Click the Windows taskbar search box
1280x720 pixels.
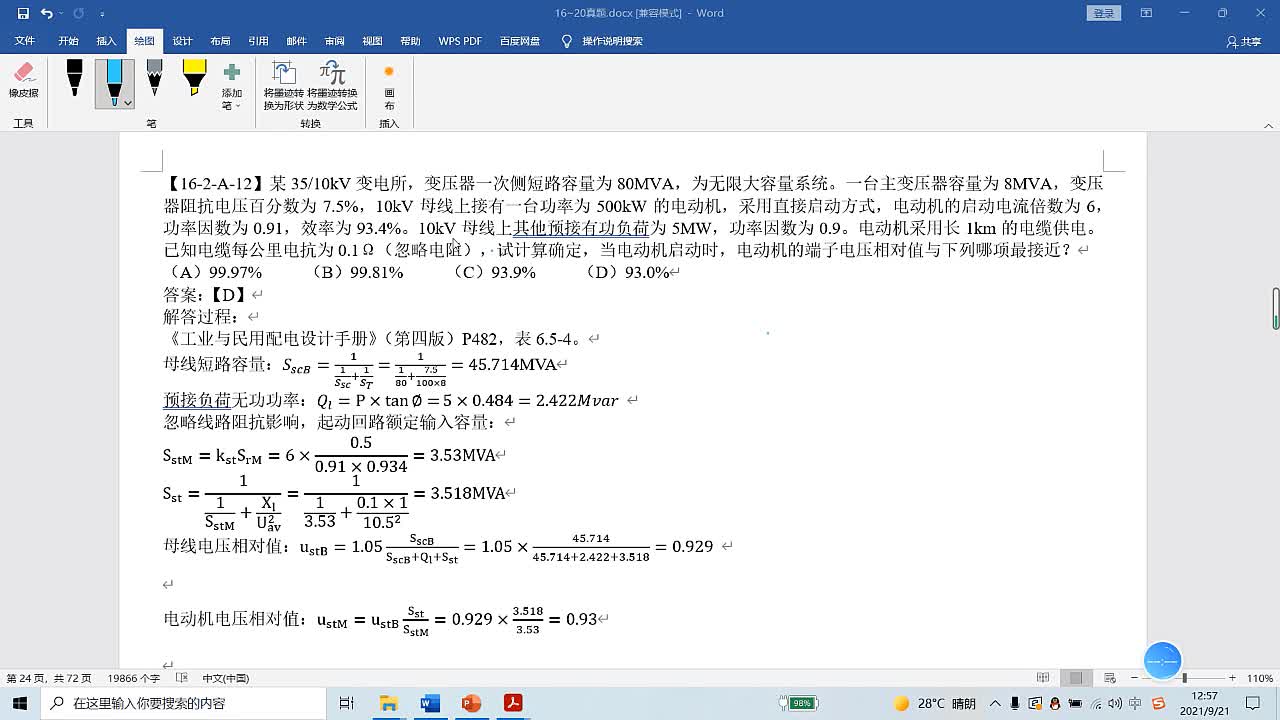pos(185,703)
